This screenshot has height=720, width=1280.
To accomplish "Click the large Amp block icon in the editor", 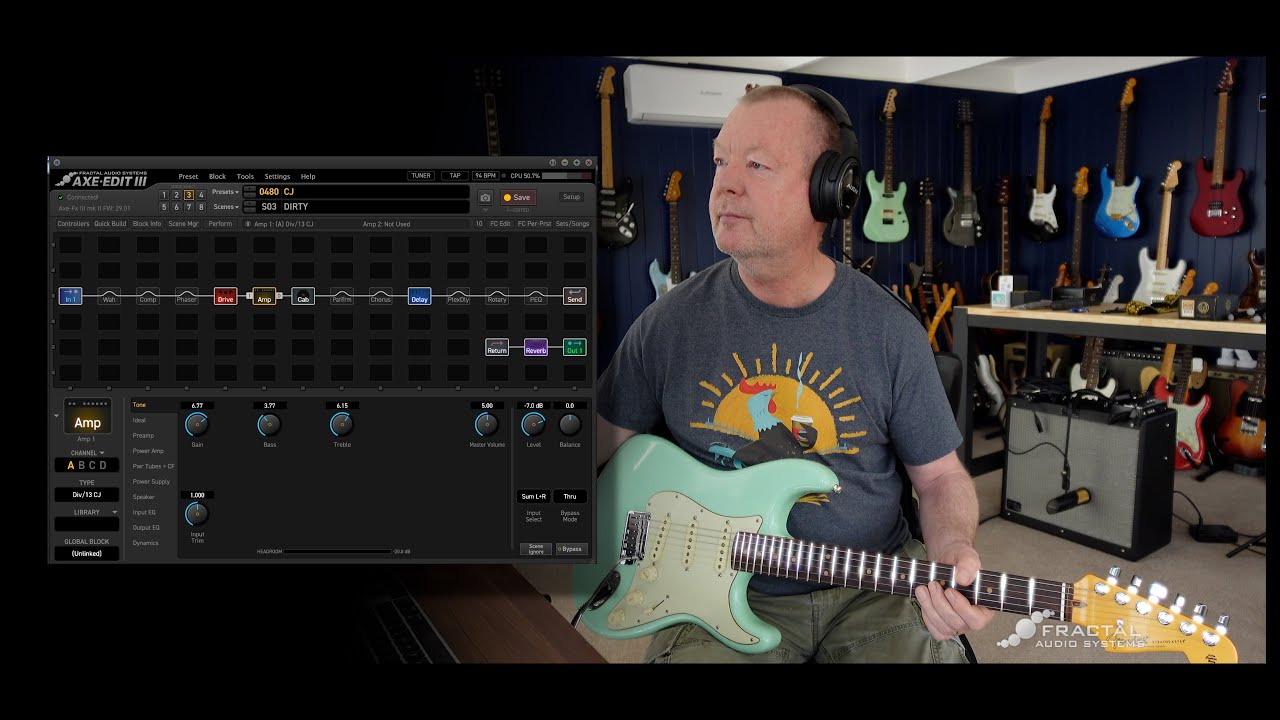I will (87, 417).
